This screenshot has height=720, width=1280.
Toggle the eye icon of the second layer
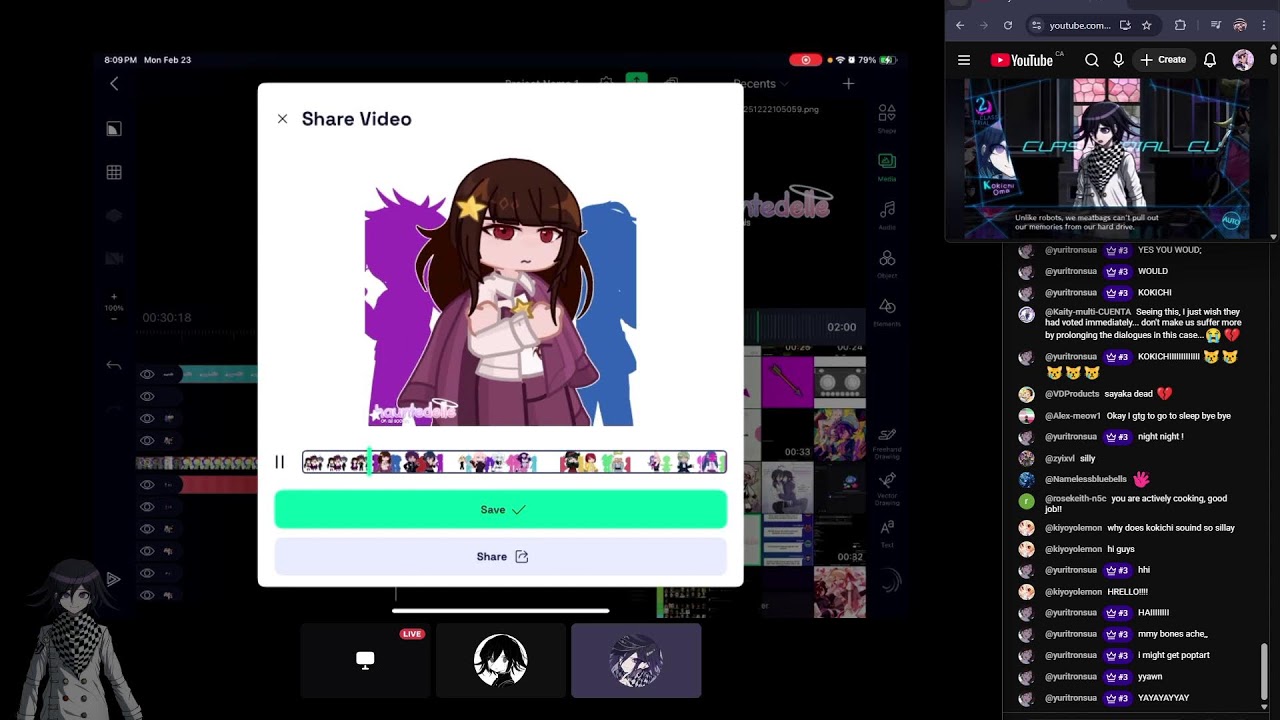147,396
